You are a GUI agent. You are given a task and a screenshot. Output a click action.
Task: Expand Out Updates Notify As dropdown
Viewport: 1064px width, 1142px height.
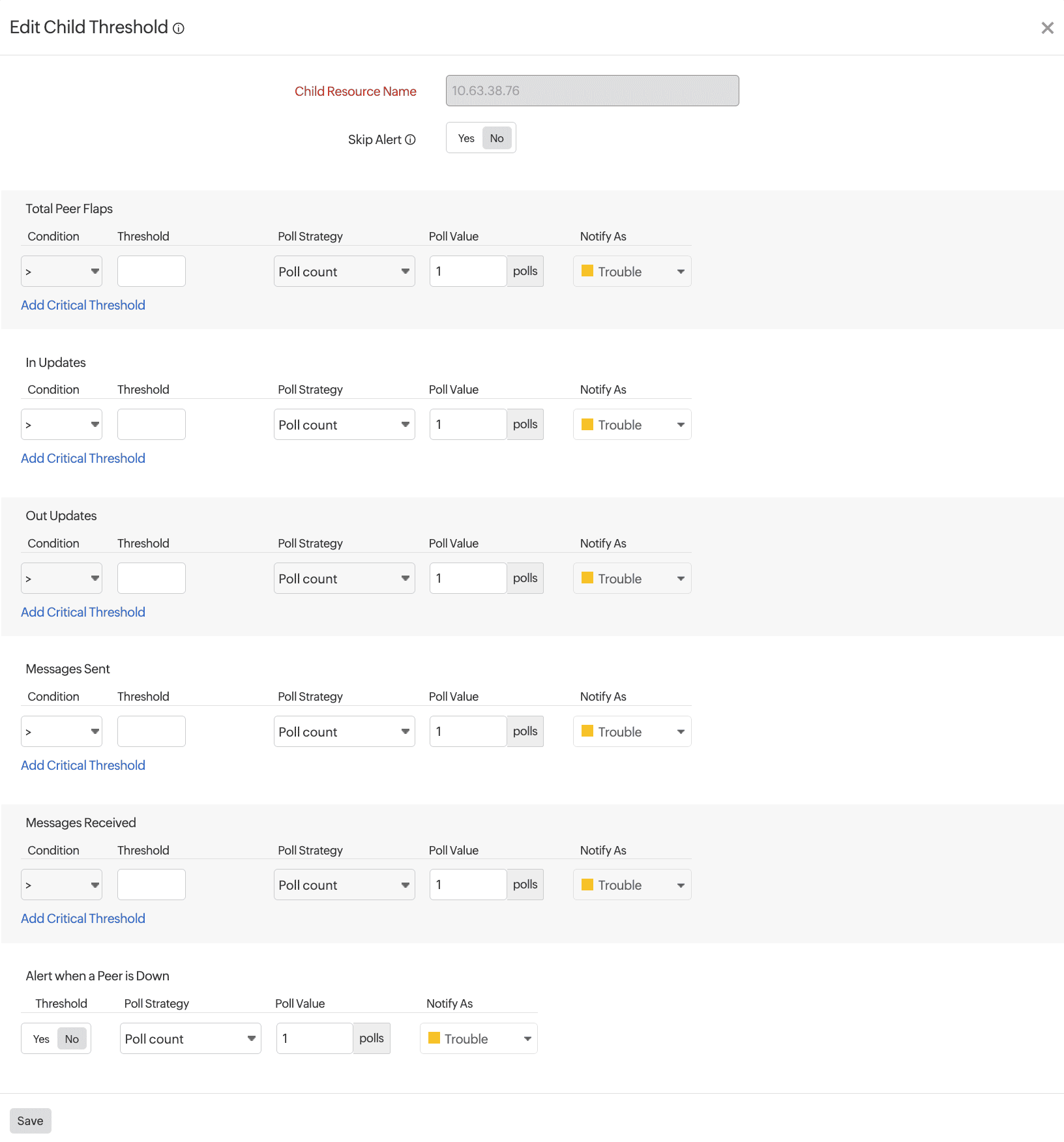(632, 579)
